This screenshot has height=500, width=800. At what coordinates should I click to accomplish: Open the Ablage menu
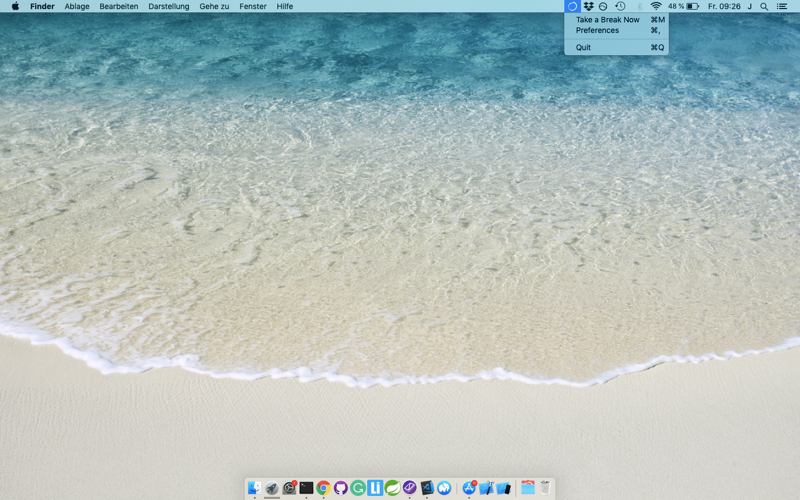click(77, 6)
